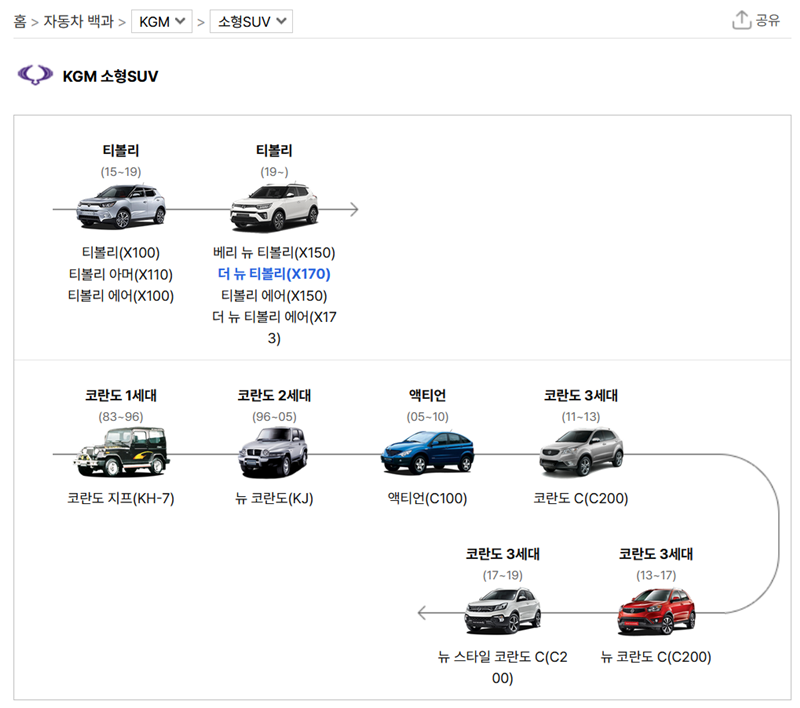Select the 코란도 1세대 jeep image

121,452
